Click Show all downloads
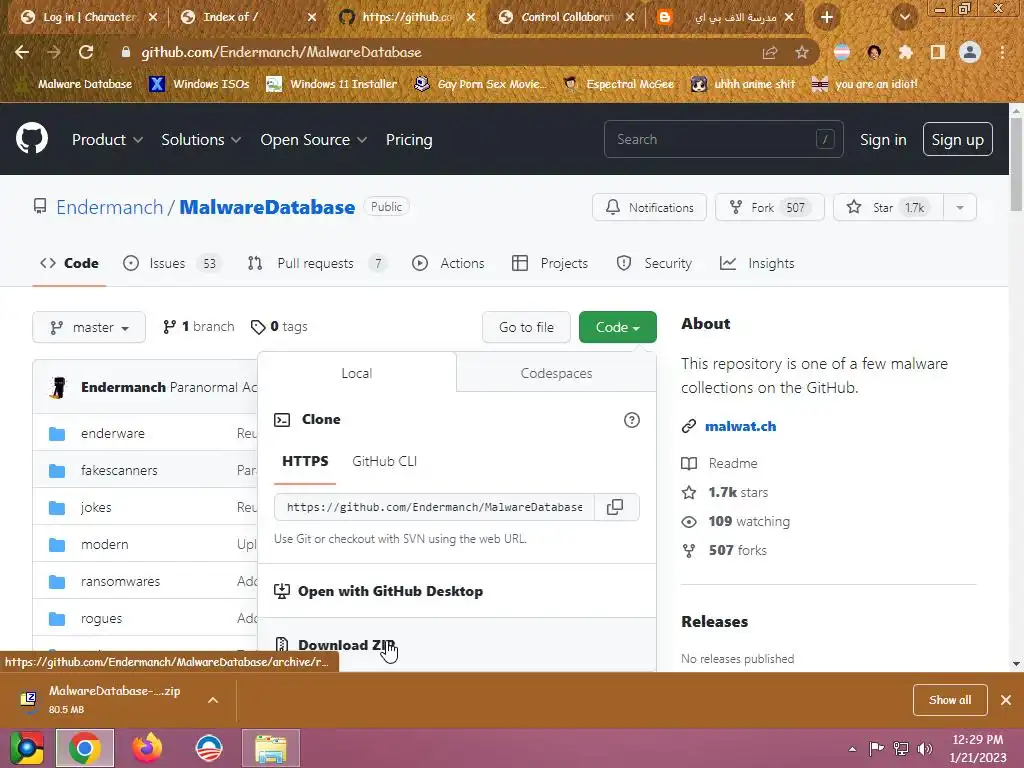Viewport: 1024px width, 768px height. tap(950, 700)
